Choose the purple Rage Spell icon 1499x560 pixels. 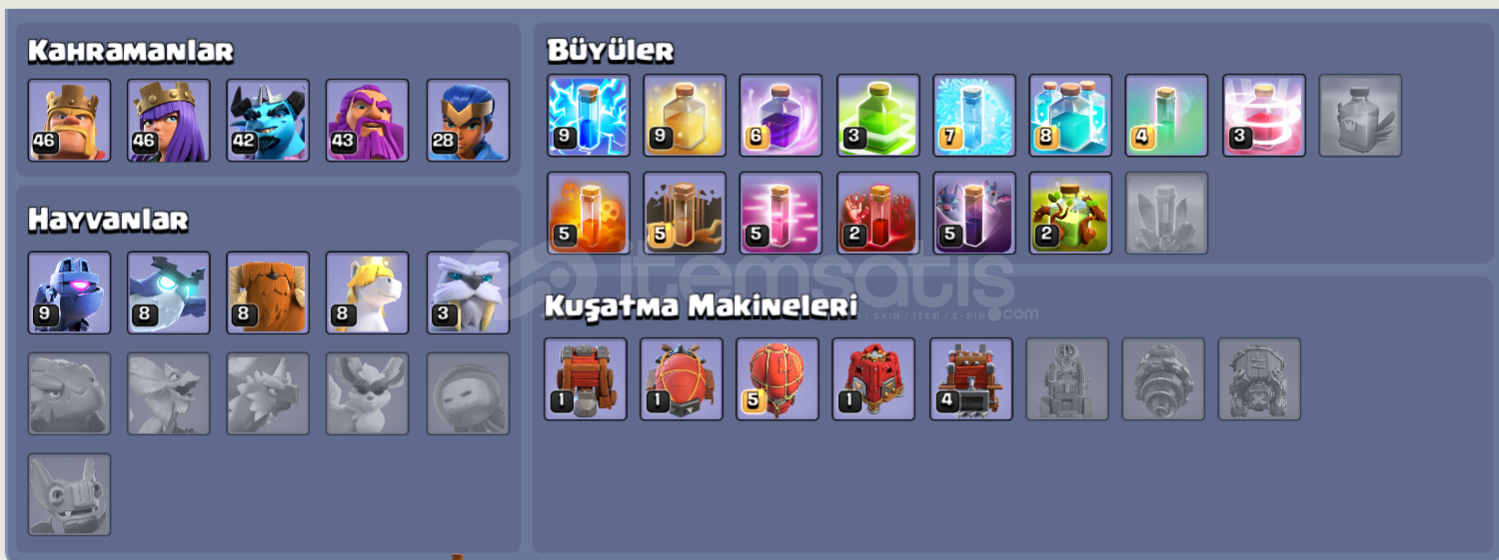pos(781,115)
